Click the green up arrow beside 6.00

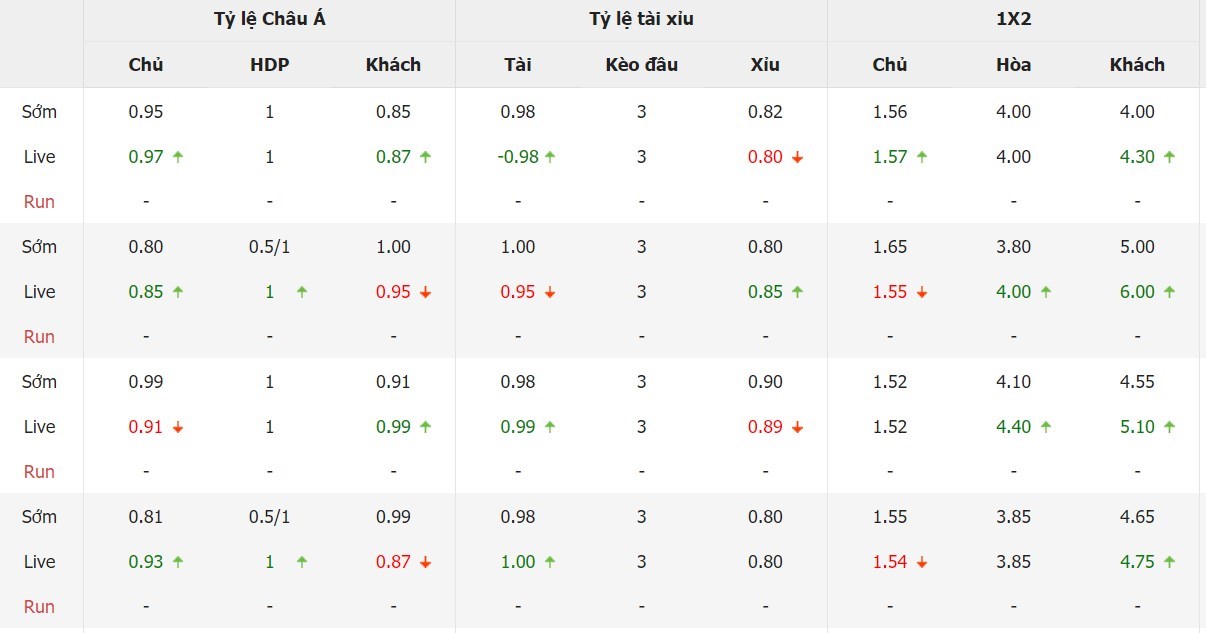click(x=1169, y=292)
